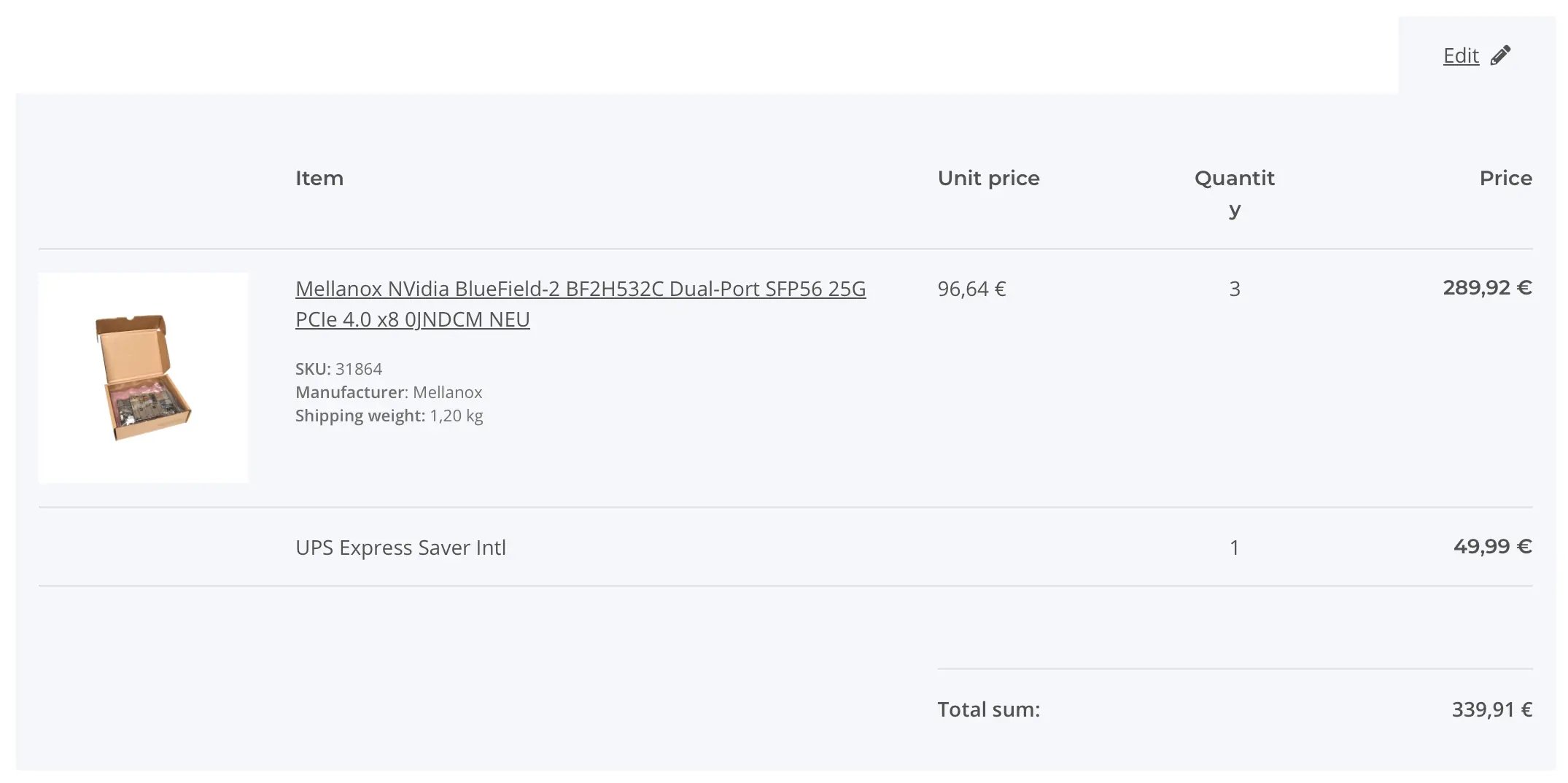1568x783 pixels.
Task: Click the pencil edit icon
Action: (1500, 55)
